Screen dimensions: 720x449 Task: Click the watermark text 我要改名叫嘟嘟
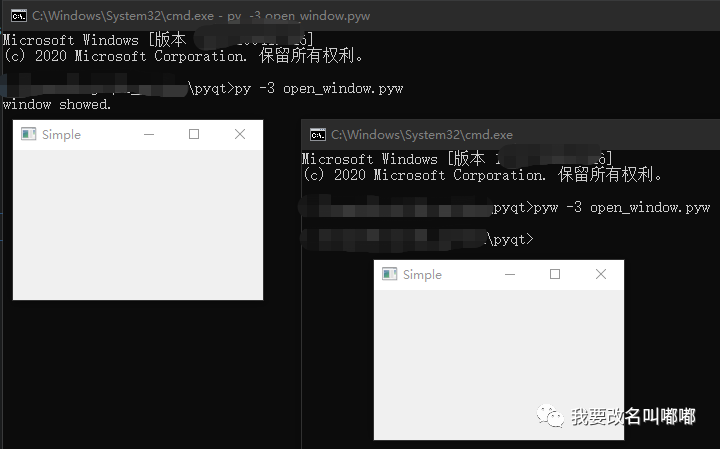point(632,417)
